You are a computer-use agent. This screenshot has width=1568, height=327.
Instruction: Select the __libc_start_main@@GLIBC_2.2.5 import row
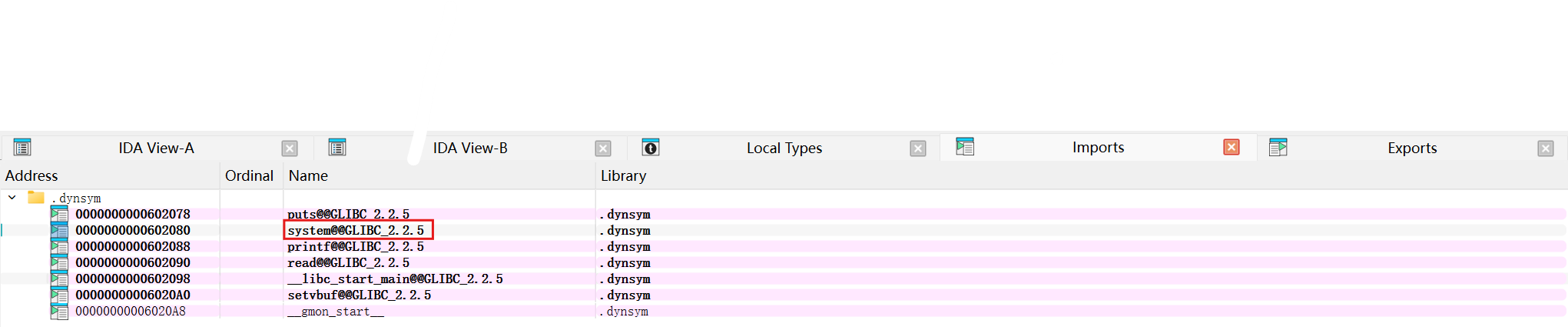[395, 279]
